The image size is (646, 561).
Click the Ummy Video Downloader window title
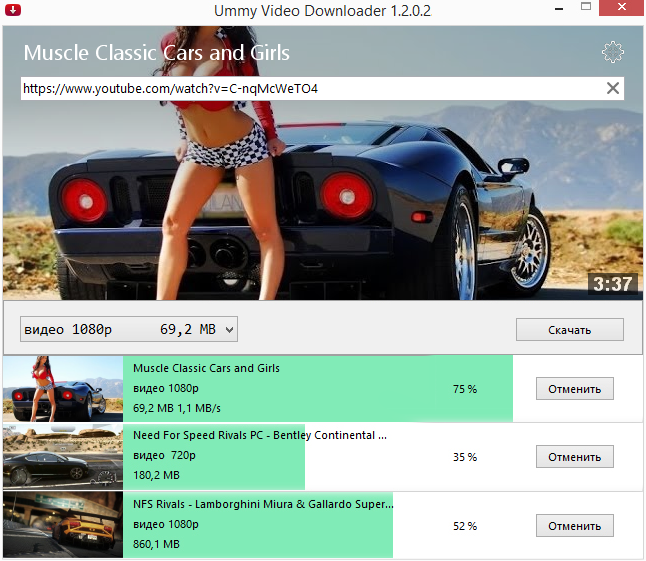tap(322, 10)
